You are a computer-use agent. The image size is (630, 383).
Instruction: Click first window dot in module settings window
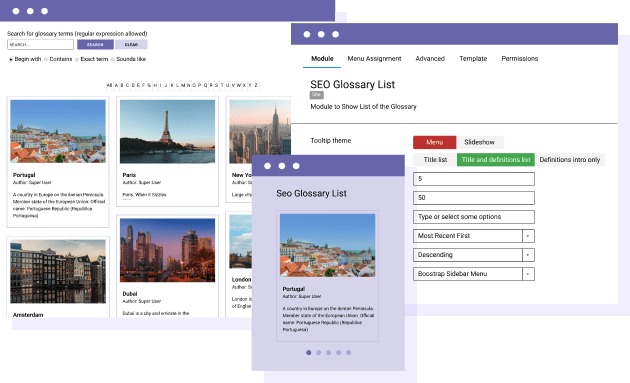307,34
